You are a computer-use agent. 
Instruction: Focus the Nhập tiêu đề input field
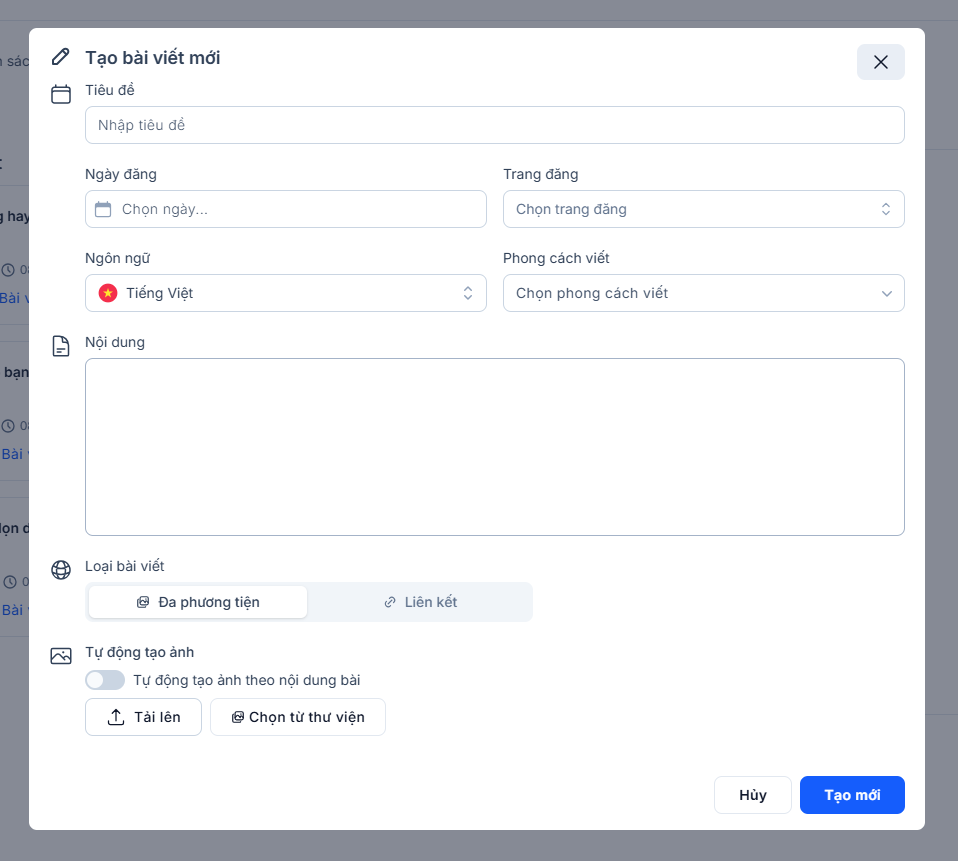494,125
